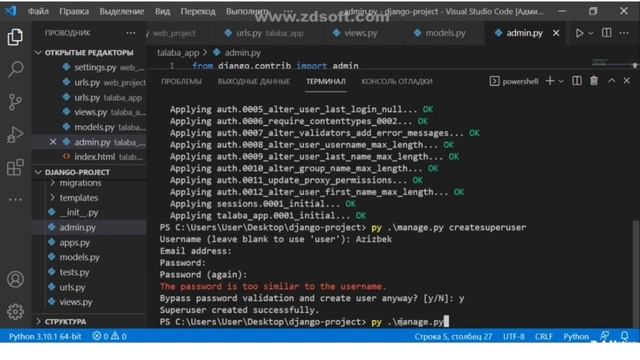Open the Accounts menu icon

coord(15,280)
